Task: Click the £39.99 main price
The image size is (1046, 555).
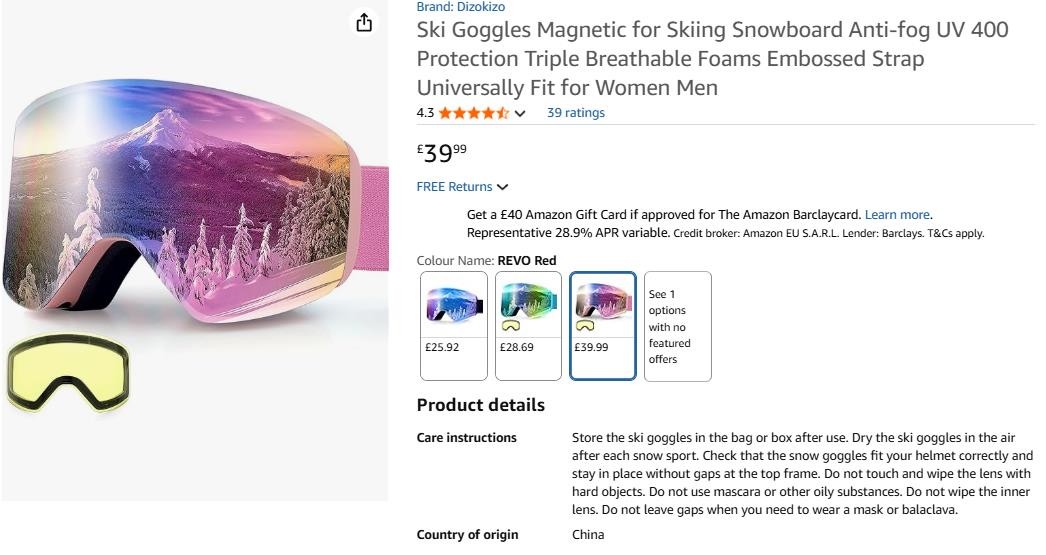Action: pos(441,152)
